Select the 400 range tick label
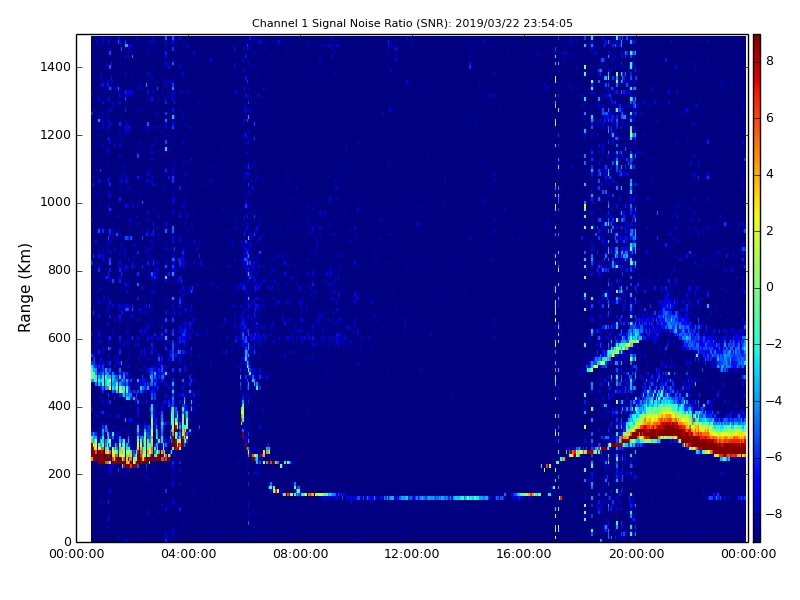Viewport: 800px width, 600px height. (59, 407)
